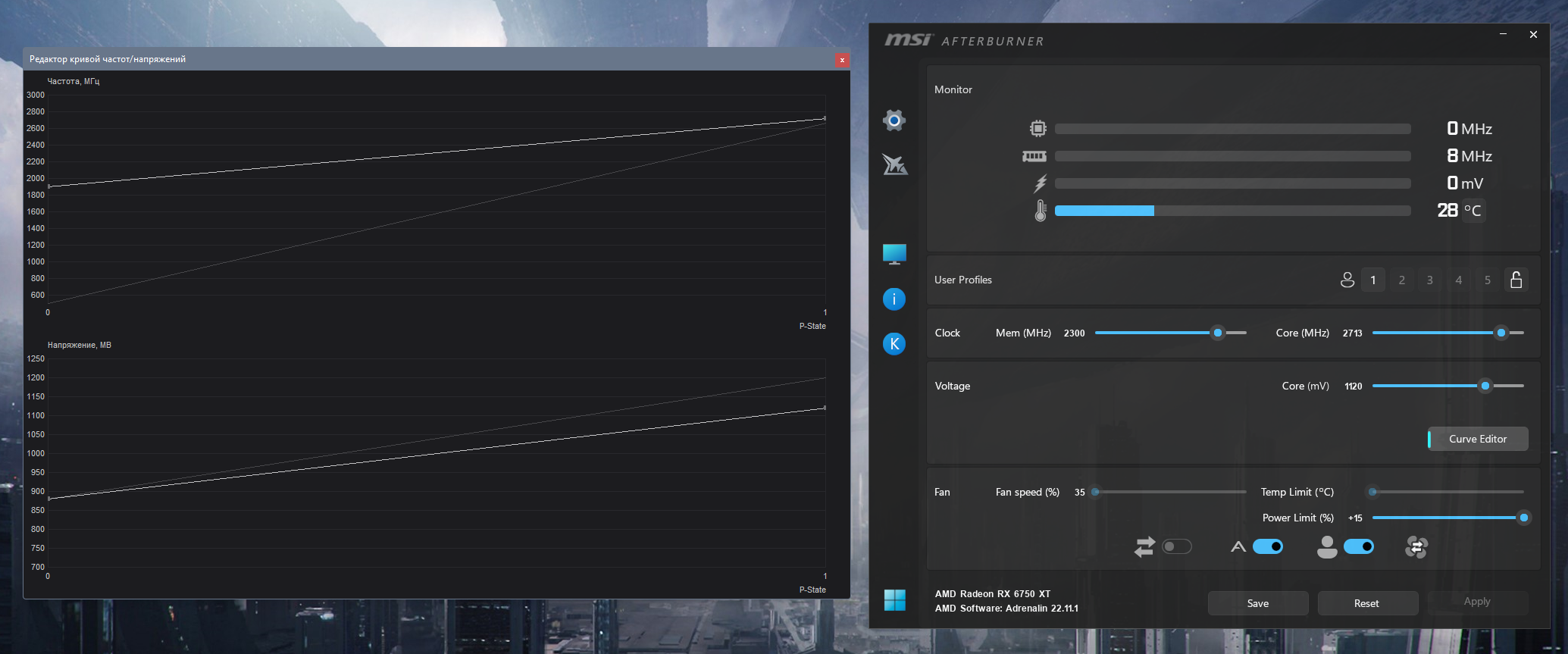Click the Fan speed value 35
Screen dimensions: 1568x654
pos(1080,493)
